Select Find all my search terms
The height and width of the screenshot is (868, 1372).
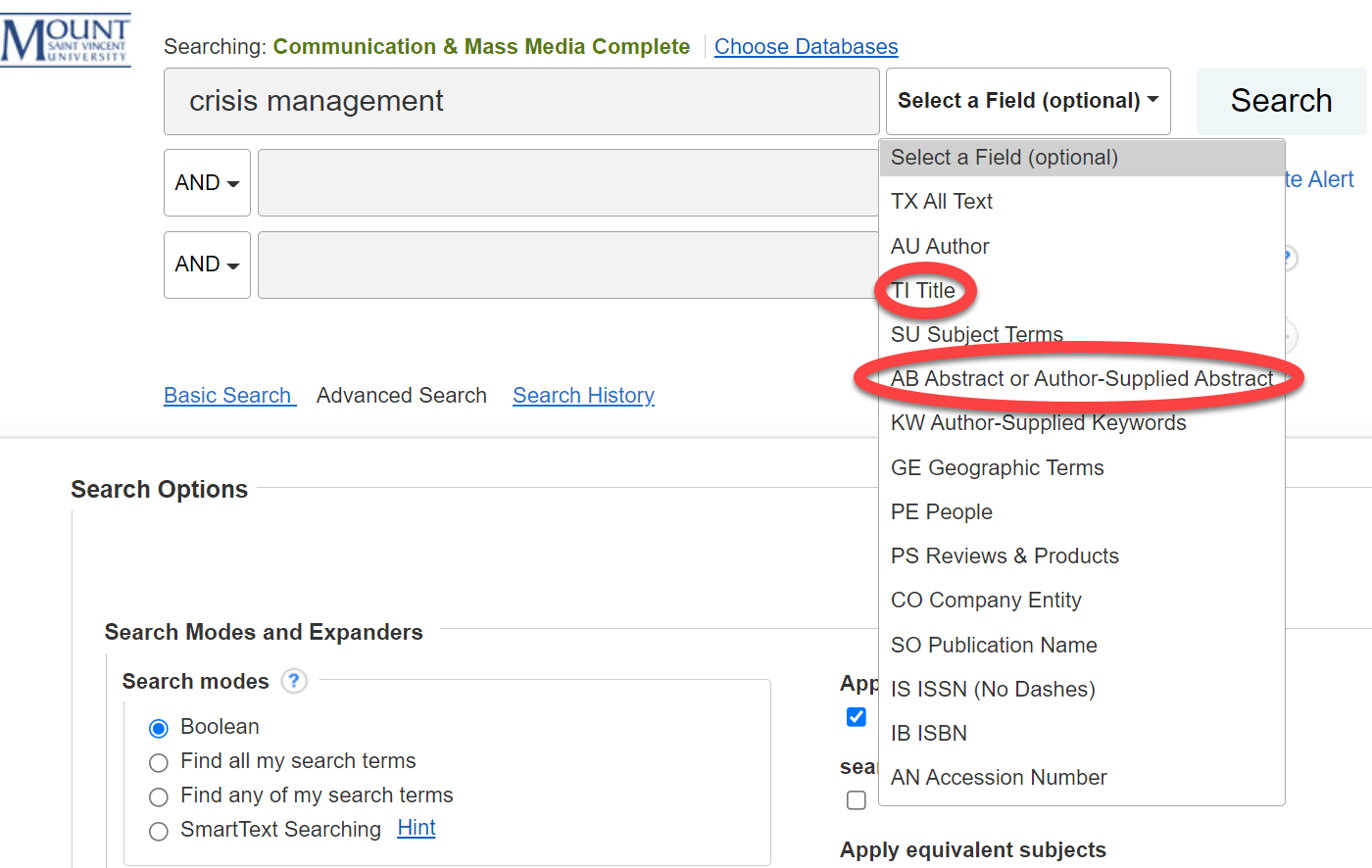(159, 762)
